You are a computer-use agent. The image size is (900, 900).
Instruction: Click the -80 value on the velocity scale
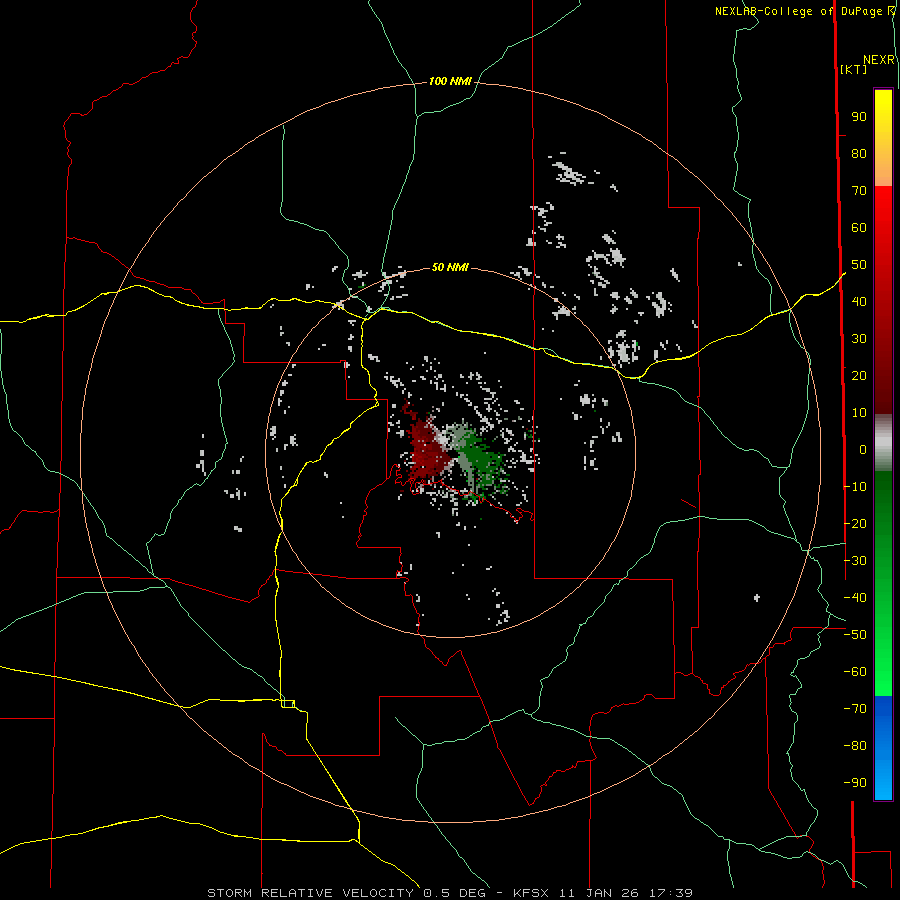click(855, 746)
